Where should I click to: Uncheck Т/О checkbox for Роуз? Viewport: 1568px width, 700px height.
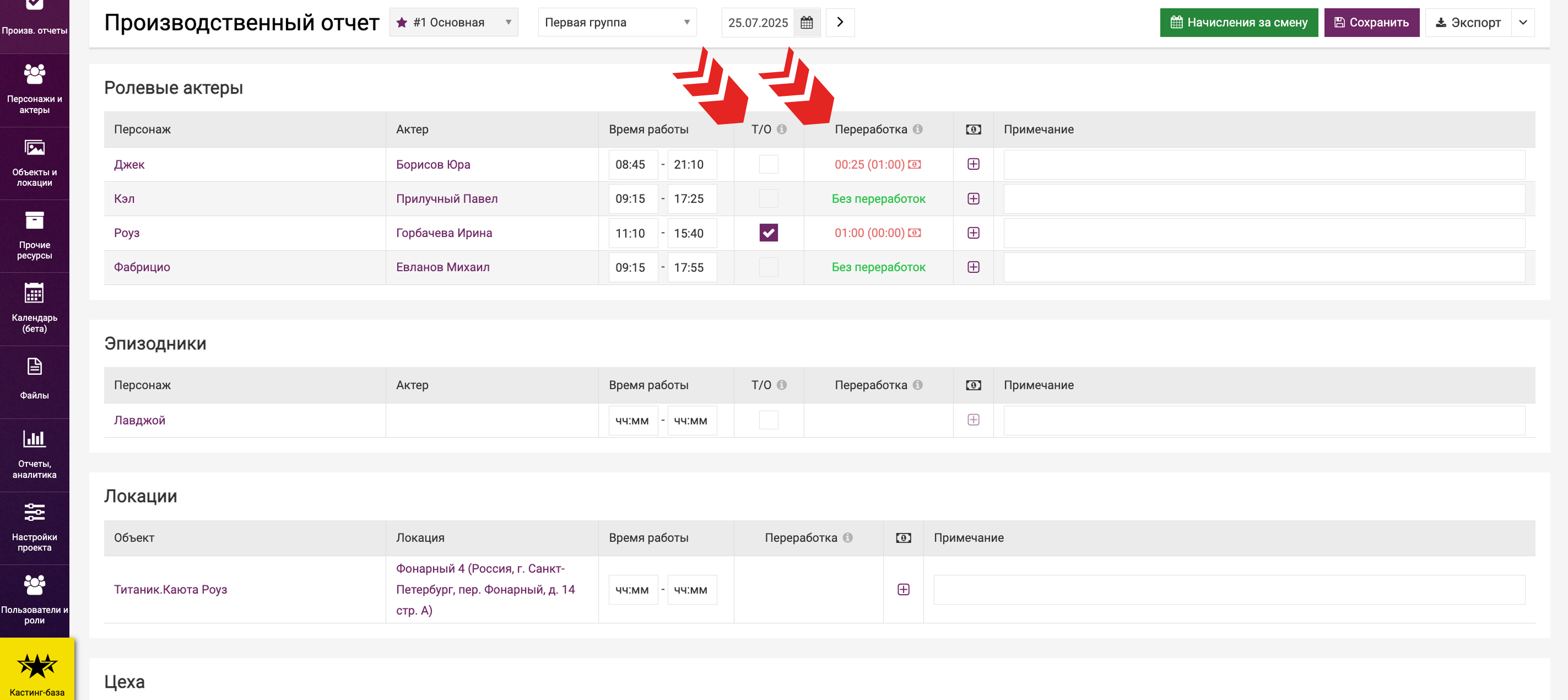769,233
